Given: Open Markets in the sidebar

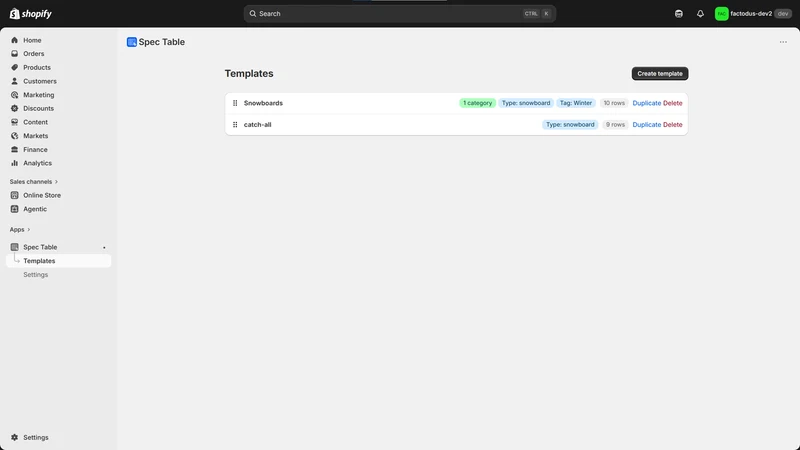Looking at the screenshot, I should coord(36,136).
